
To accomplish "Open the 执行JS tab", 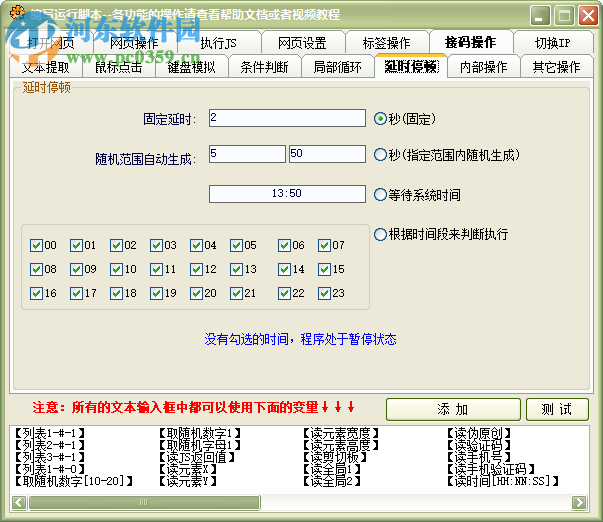I will pos(218,43).
